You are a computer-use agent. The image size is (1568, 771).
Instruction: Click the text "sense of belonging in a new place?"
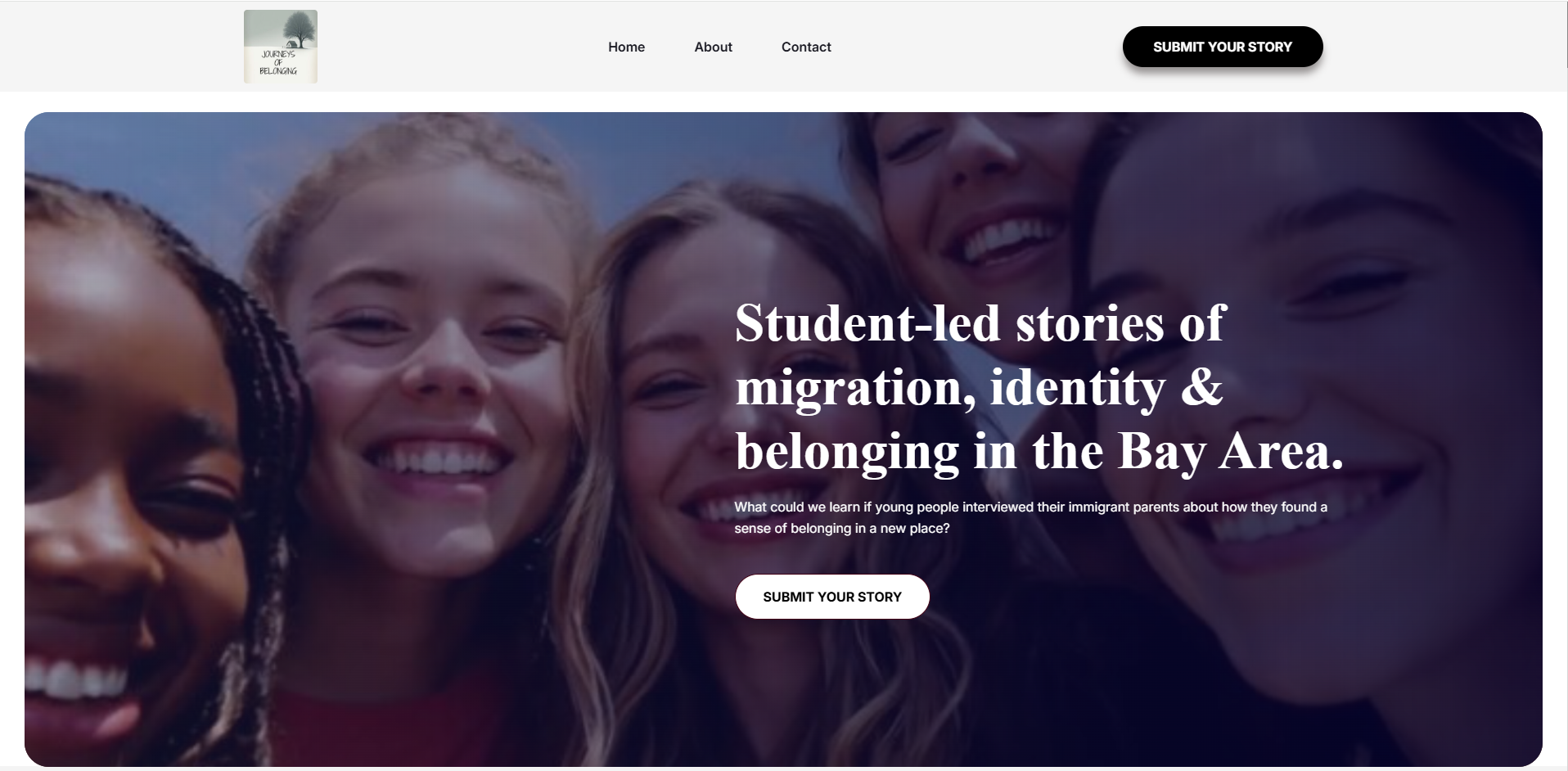coord(842,528)
